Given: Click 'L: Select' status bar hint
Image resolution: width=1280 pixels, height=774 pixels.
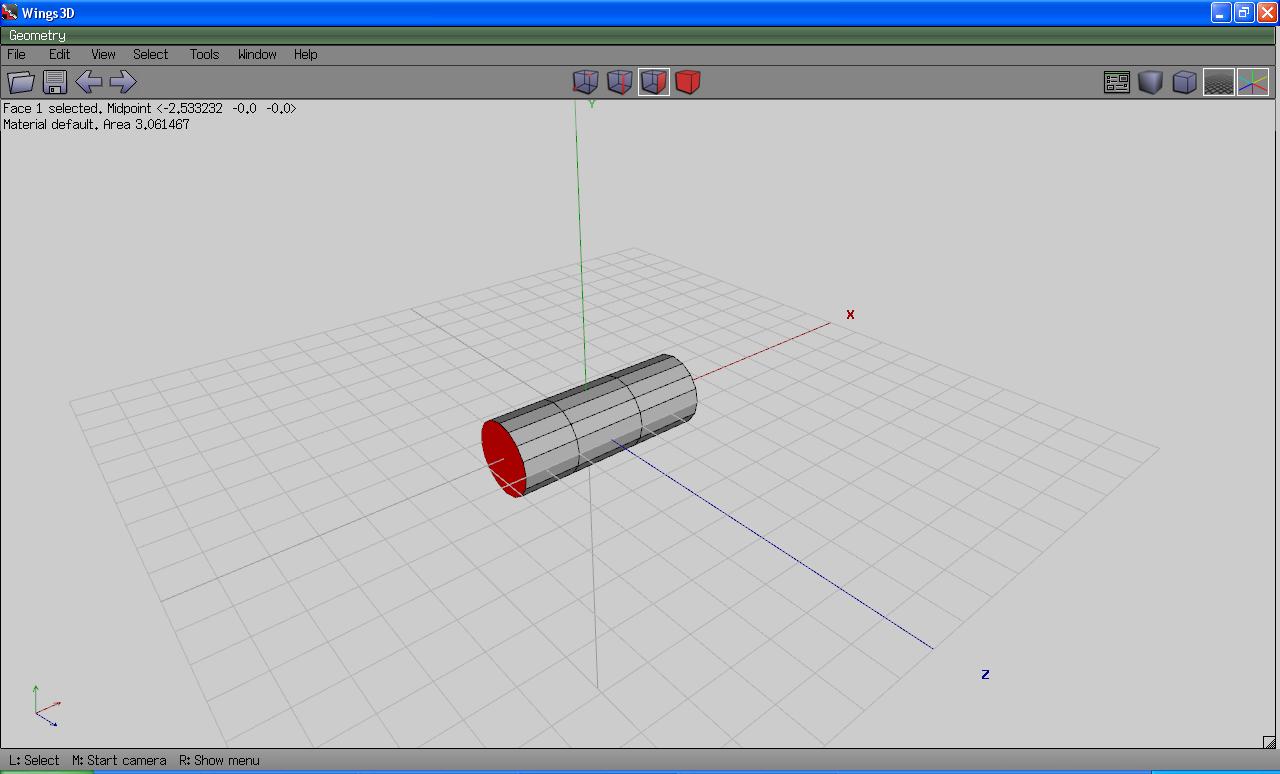Looking at the screenshot, I should (x=34, y=760).
